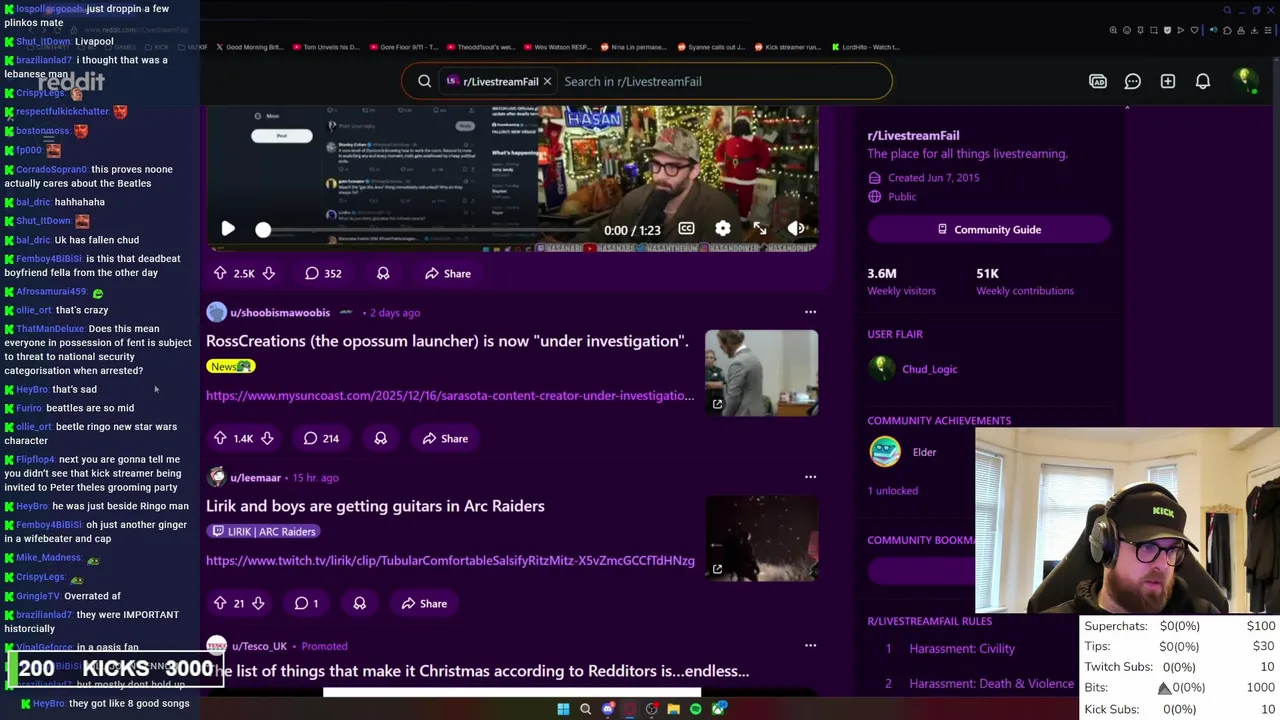Open Windows taskbar search
Viewport: 1280px width, 720px height.
585,709
